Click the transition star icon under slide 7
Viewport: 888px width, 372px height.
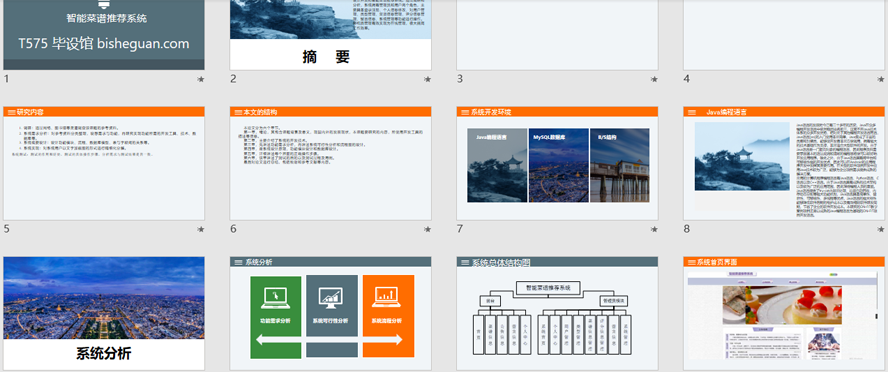tap(654, 229)
